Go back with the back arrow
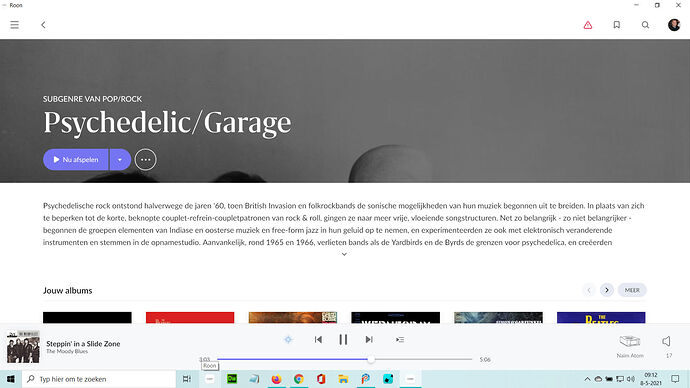 [x=43, y=25]
